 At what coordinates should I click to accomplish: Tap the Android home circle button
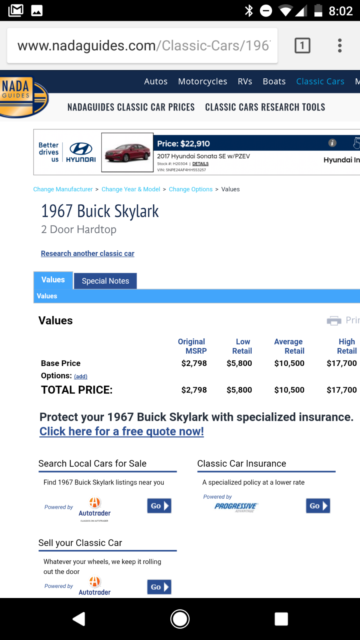[180, 619]
